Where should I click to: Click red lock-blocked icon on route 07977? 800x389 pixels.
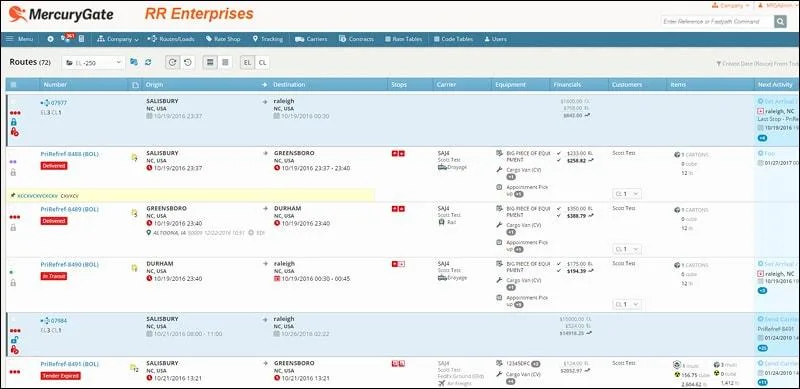pos(14,132)
